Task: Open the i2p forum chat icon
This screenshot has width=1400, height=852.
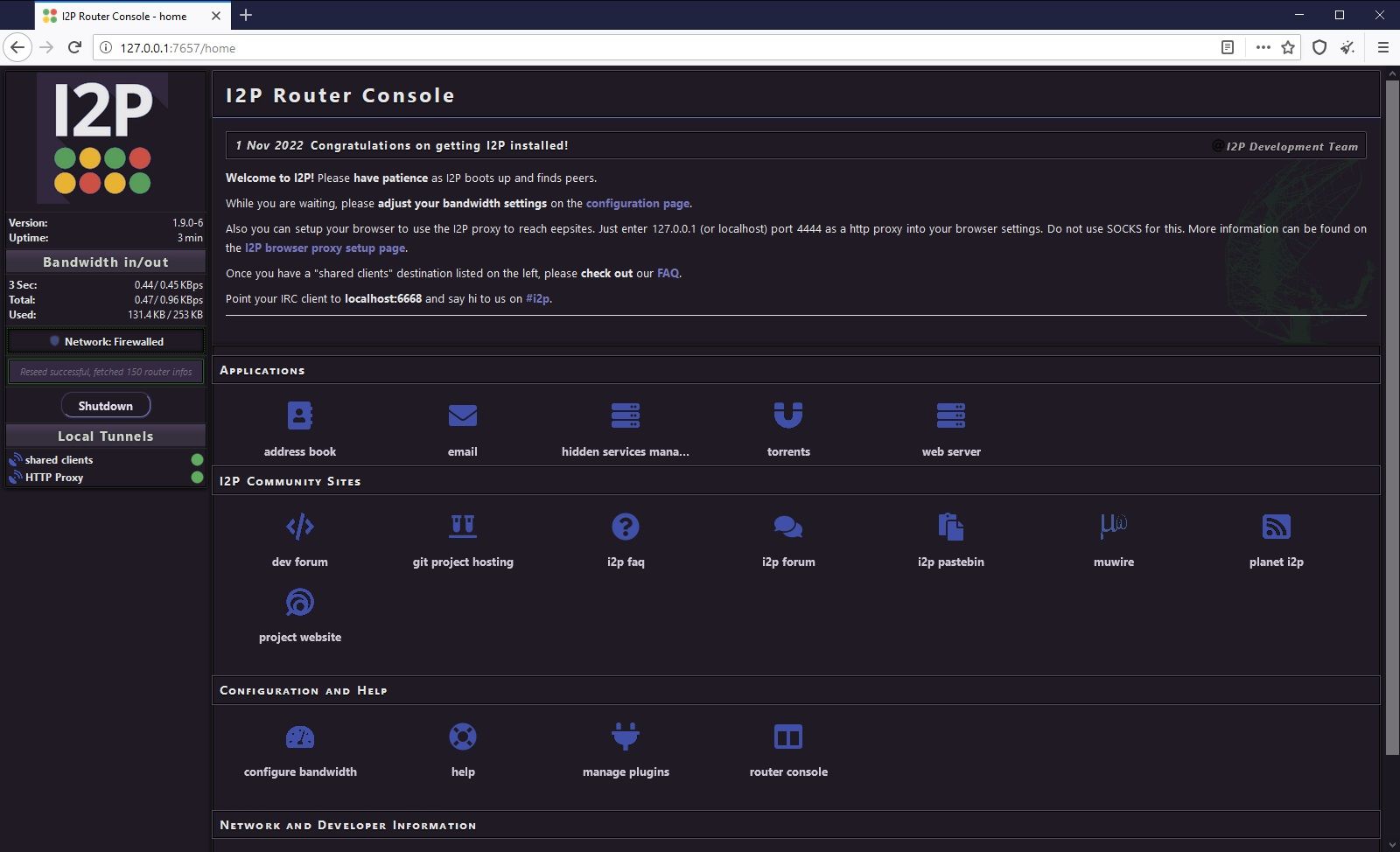Action: pos(788,527)
